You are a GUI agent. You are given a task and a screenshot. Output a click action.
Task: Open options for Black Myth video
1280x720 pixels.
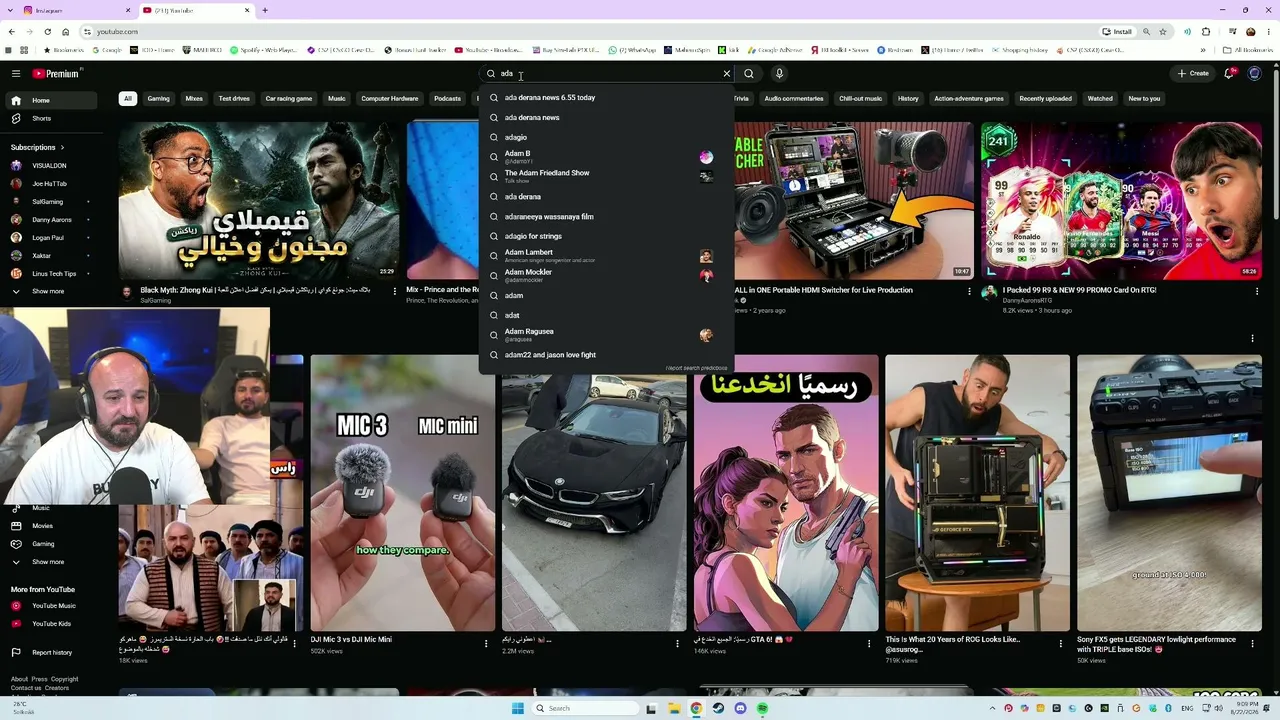pyautogui.click(x=394, y=291)
